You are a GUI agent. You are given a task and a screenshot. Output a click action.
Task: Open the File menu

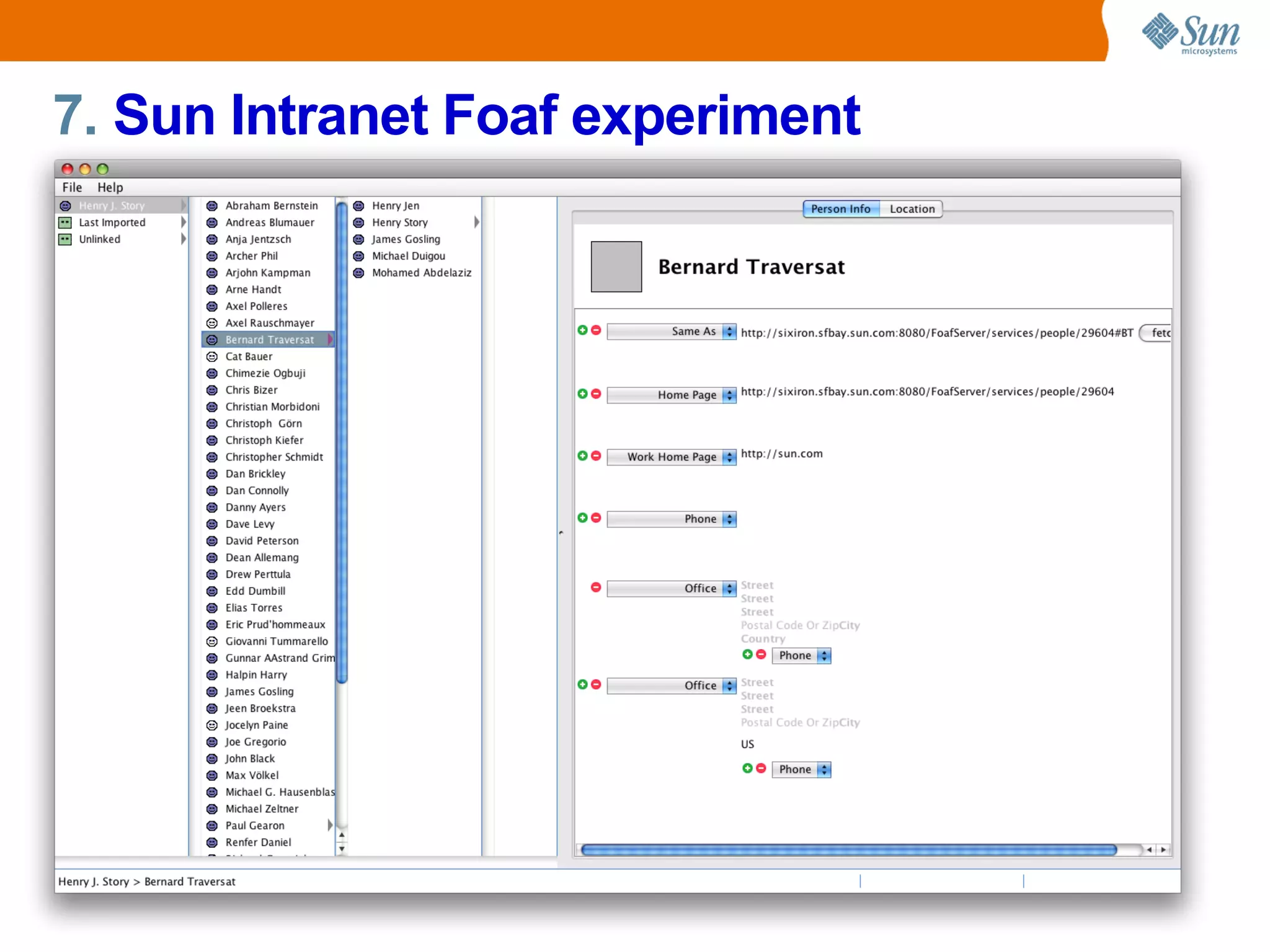(72, 187)
